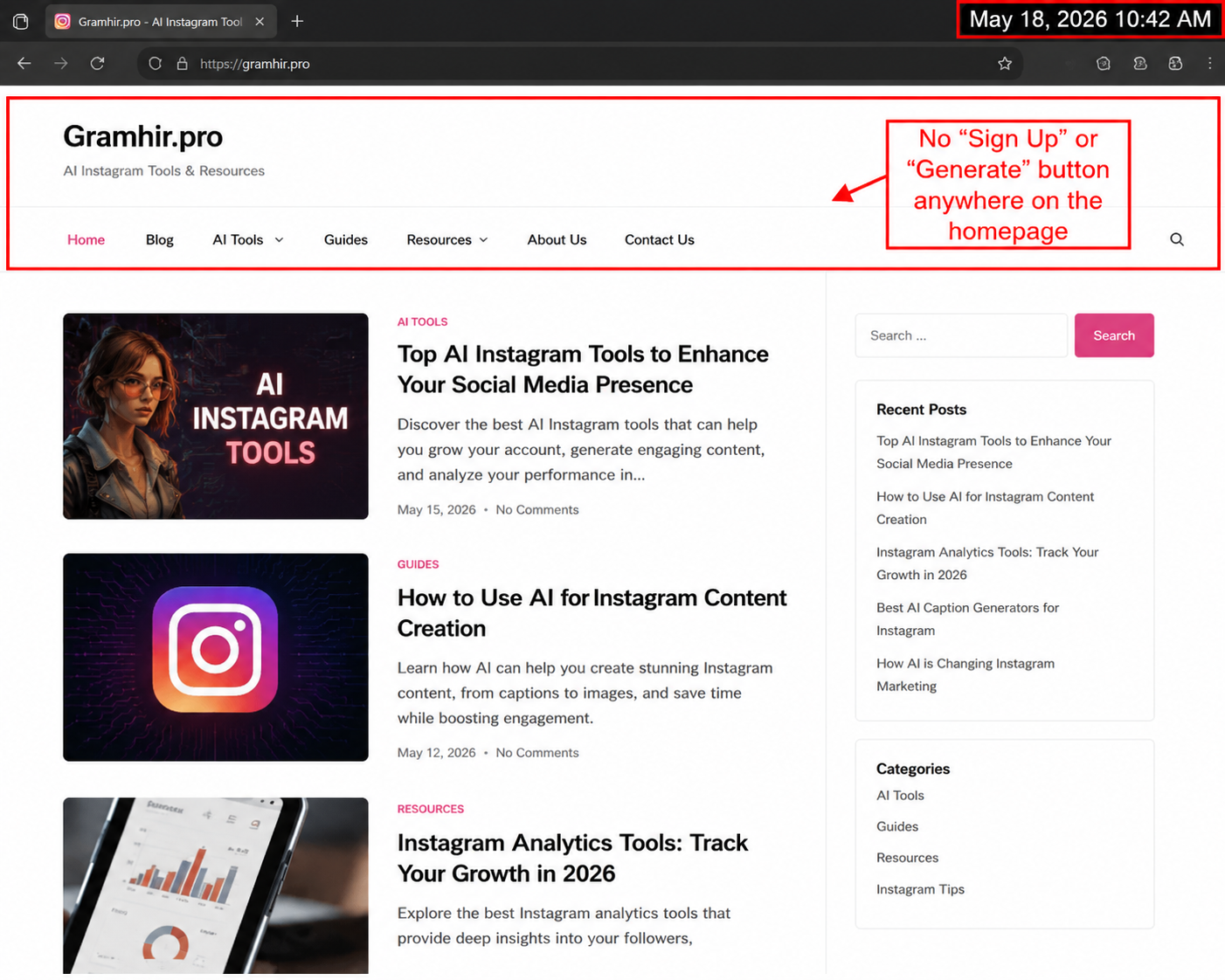Open the Instagram Tips category
This screenshot has height=980, width=1225.
[x=920, y=889]
